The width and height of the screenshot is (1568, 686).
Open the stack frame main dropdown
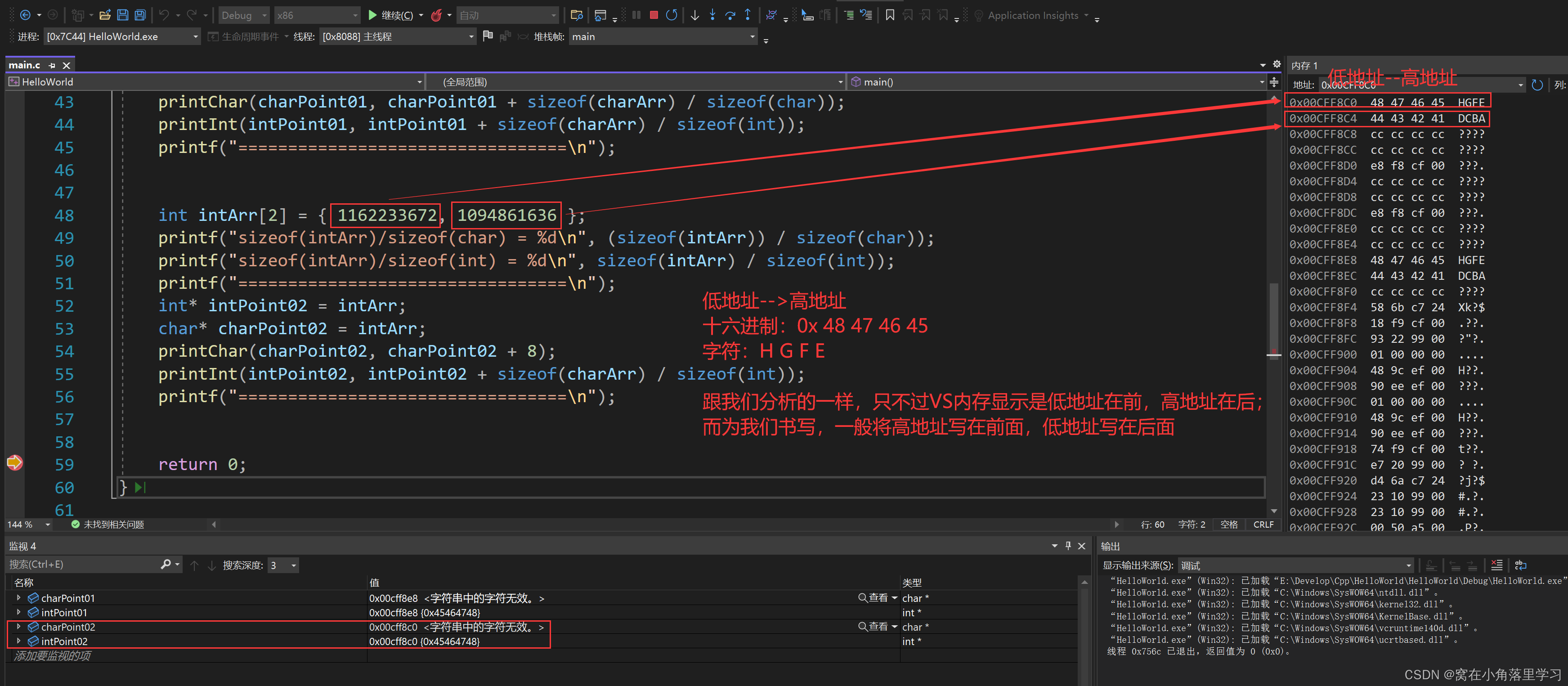(663, 36)
